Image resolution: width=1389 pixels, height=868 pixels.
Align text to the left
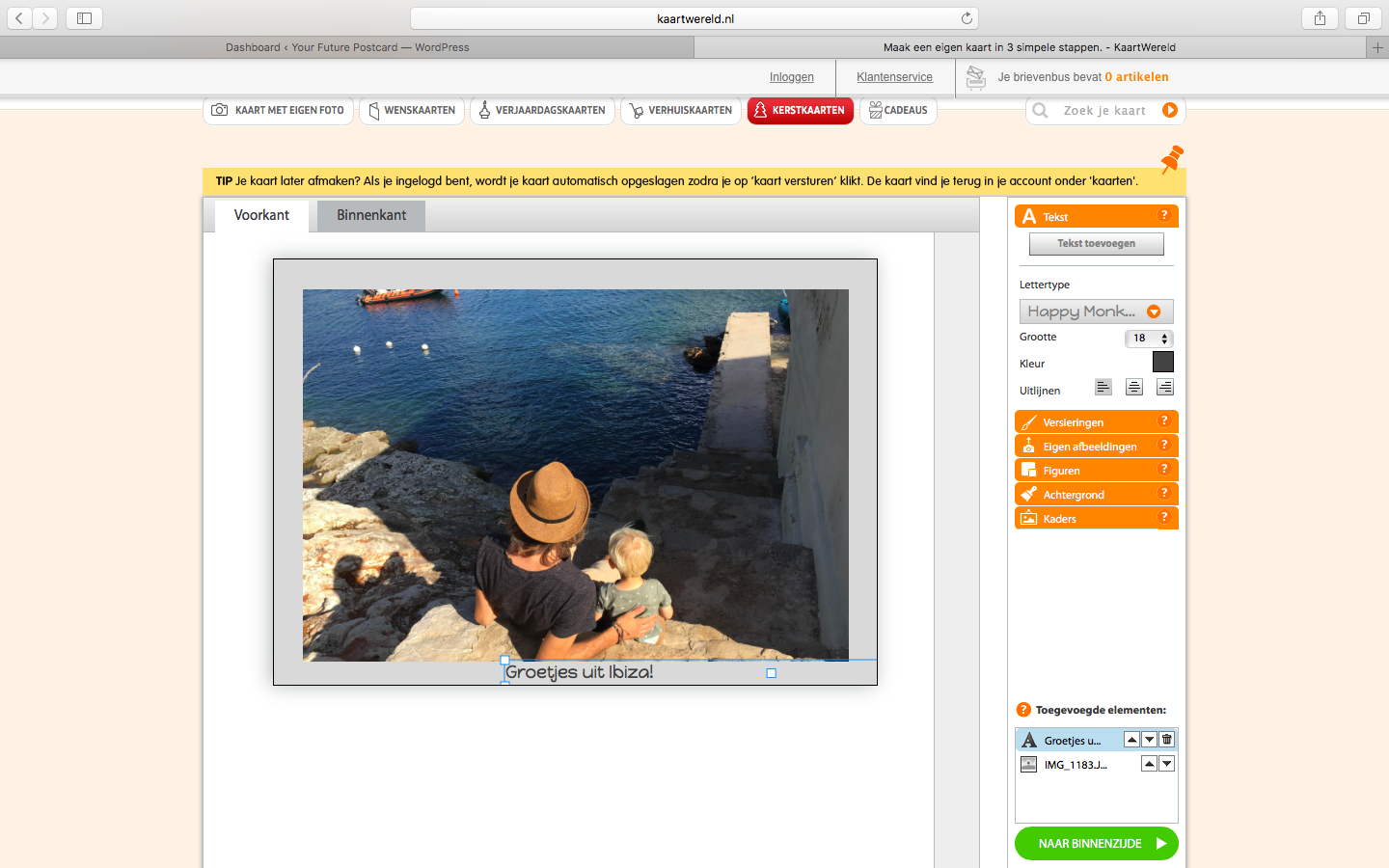(1103, 388)
